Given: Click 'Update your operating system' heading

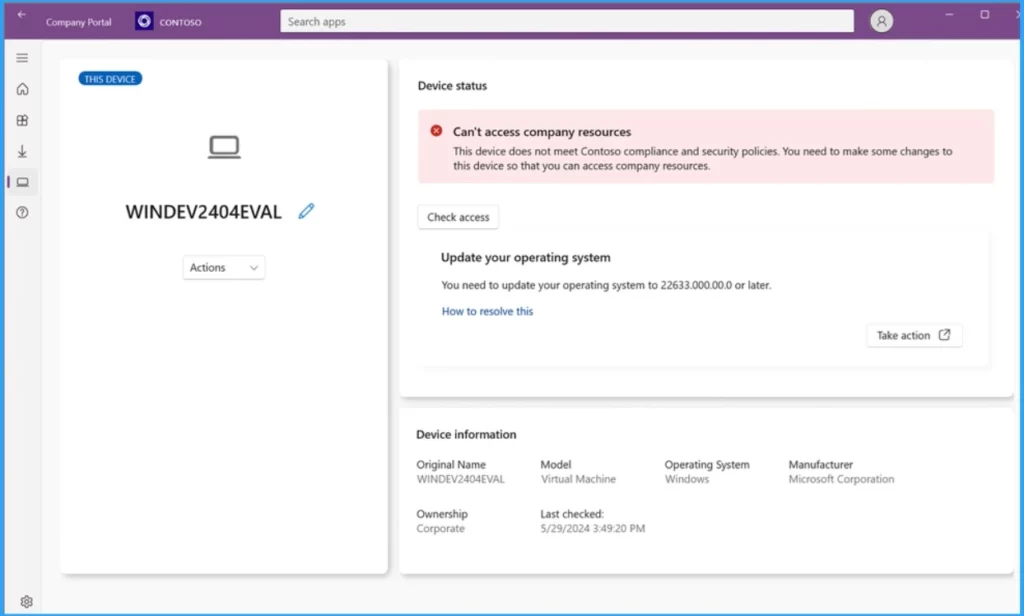Looking at the screenshot, I should pyautogui.click(x=526, y=257).
